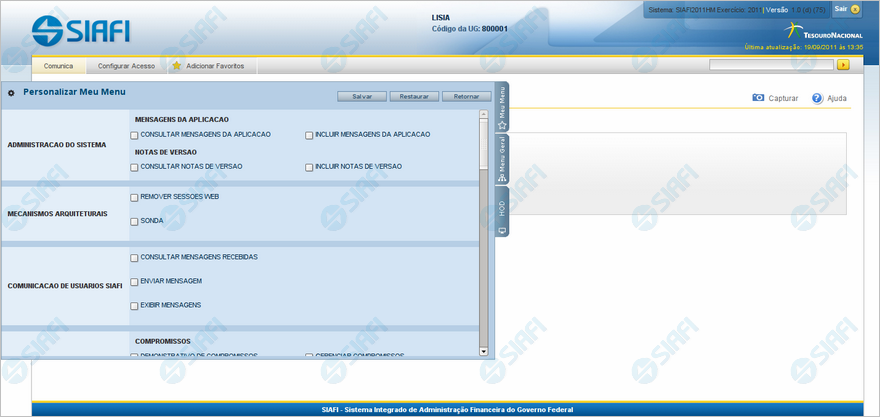
Task: Tick CONSULTAR MENSAGENS RECEBIDAS checkbox
Action: tap(134, 258)
